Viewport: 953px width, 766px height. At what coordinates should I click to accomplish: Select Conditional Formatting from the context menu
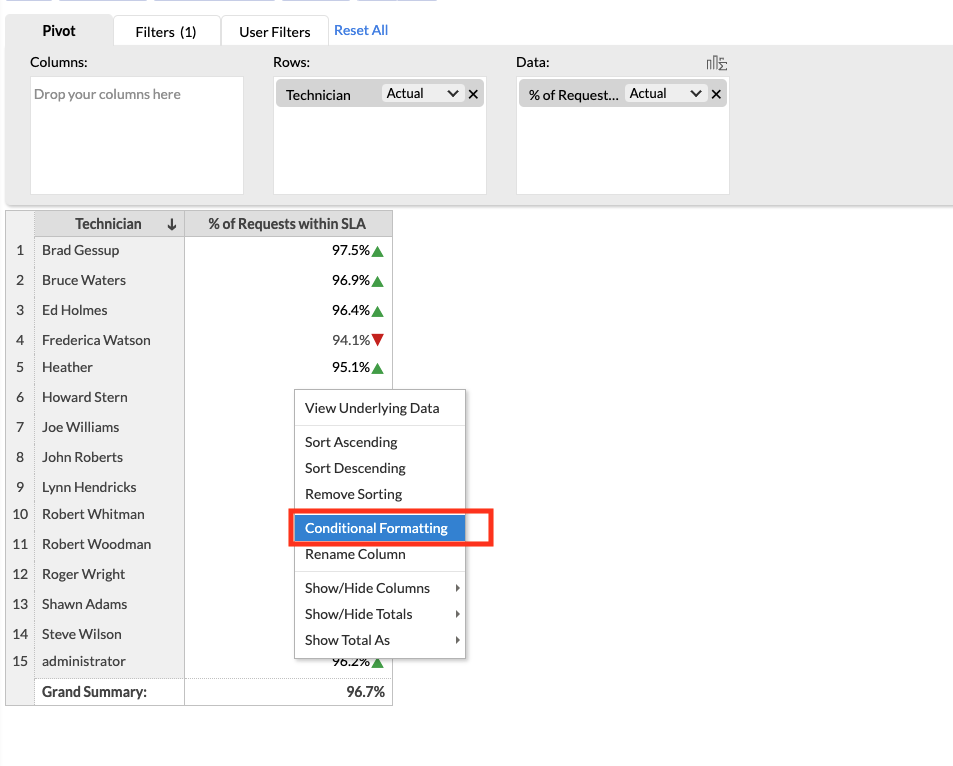[x=377, y=528]
